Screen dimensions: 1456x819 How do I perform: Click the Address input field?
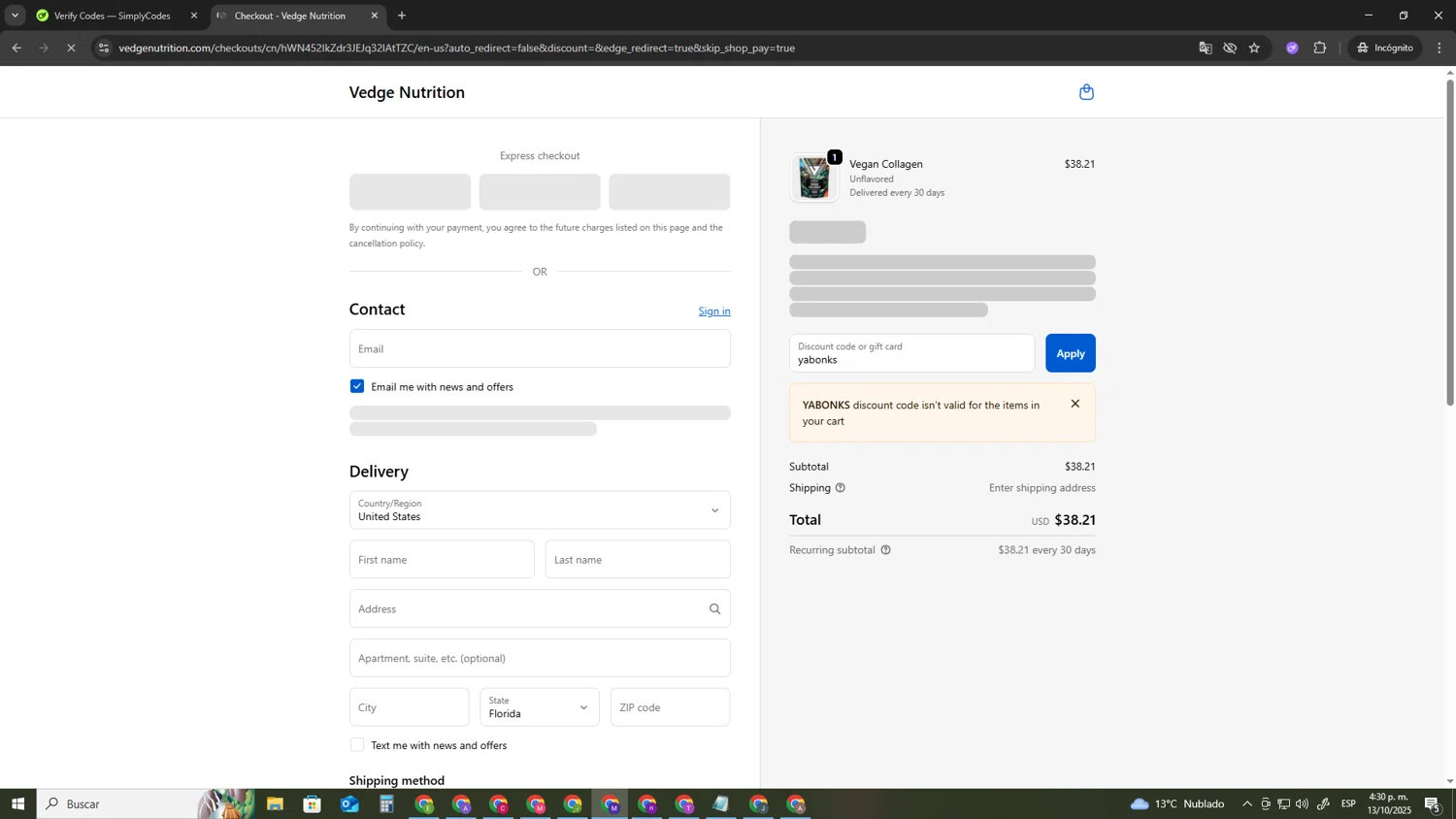click(540, 609)
